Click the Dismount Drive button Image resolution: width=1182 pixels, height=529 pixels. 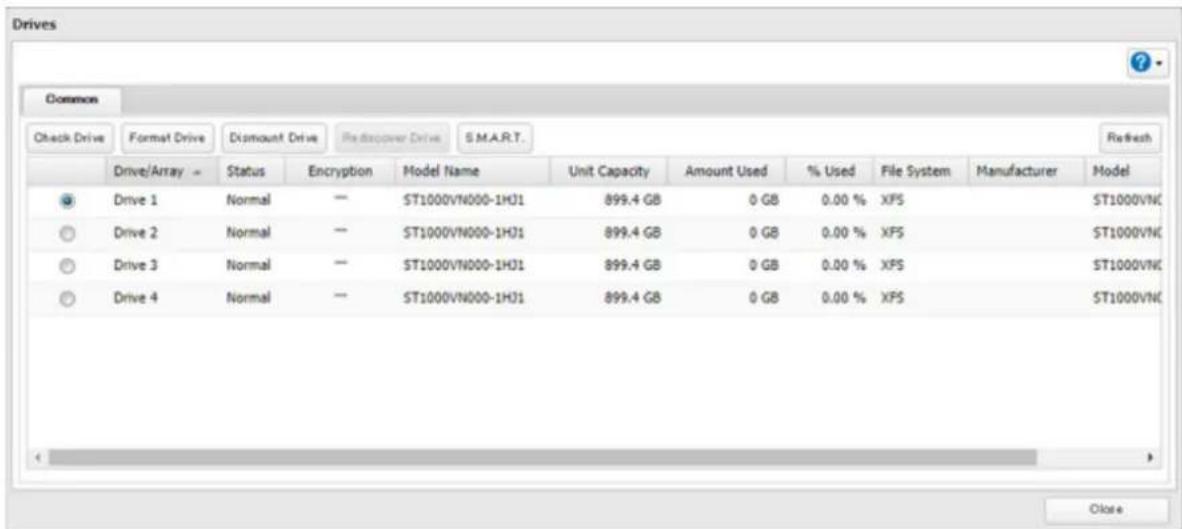tap(274, 138)
